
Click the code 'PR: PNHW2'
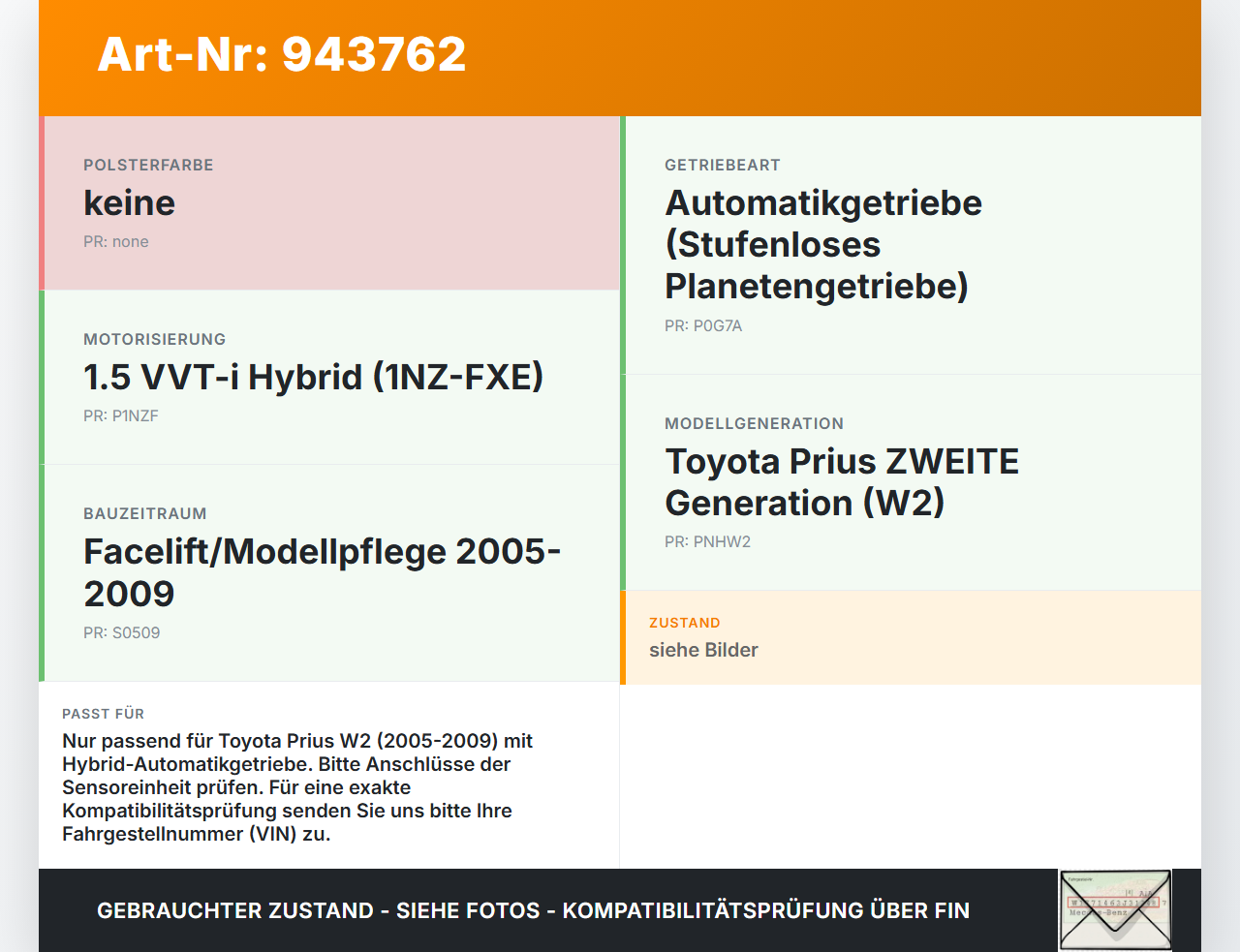point(707,542)
